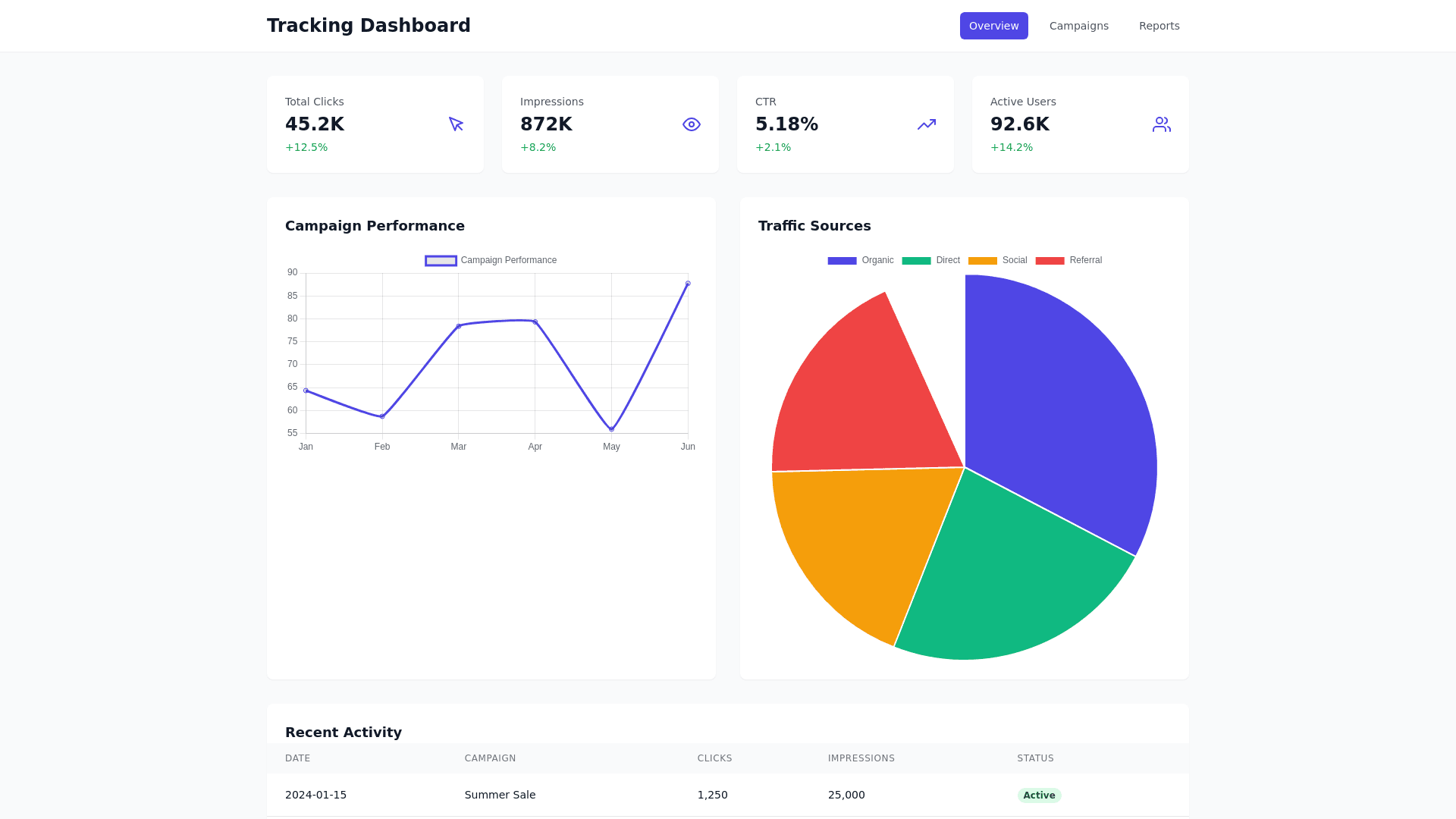Click the Tracking Dashboard title
This screenshot has width=1456, height=819.
[368, 25]
